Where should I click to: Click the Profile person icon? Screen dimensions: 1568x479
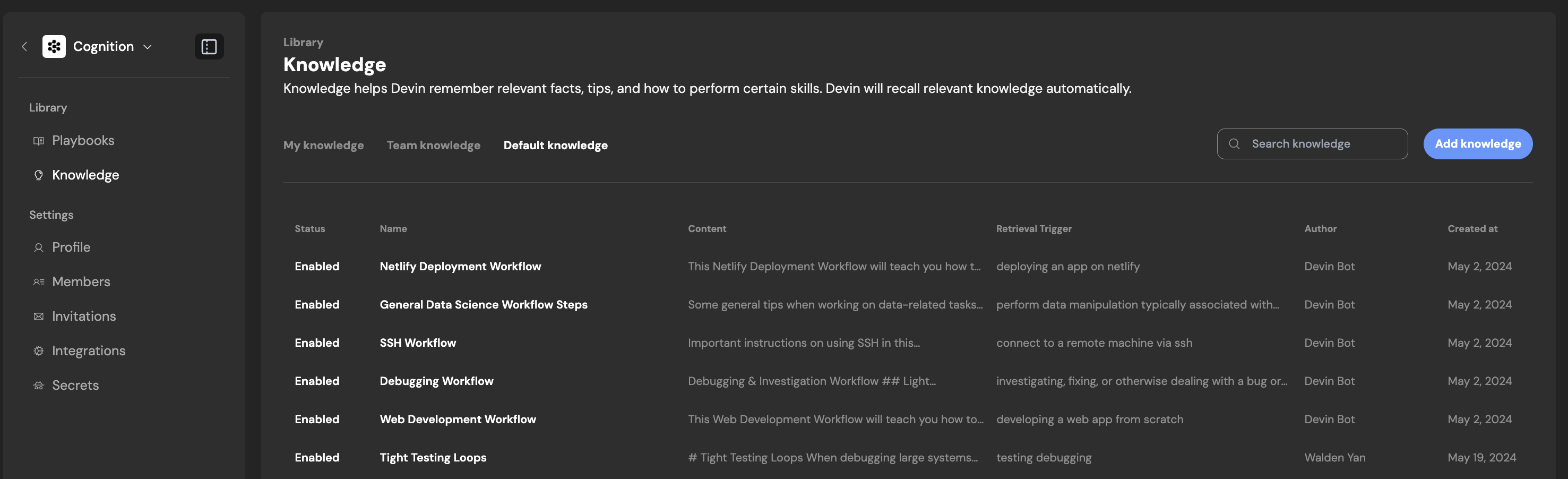pos(38,247)
